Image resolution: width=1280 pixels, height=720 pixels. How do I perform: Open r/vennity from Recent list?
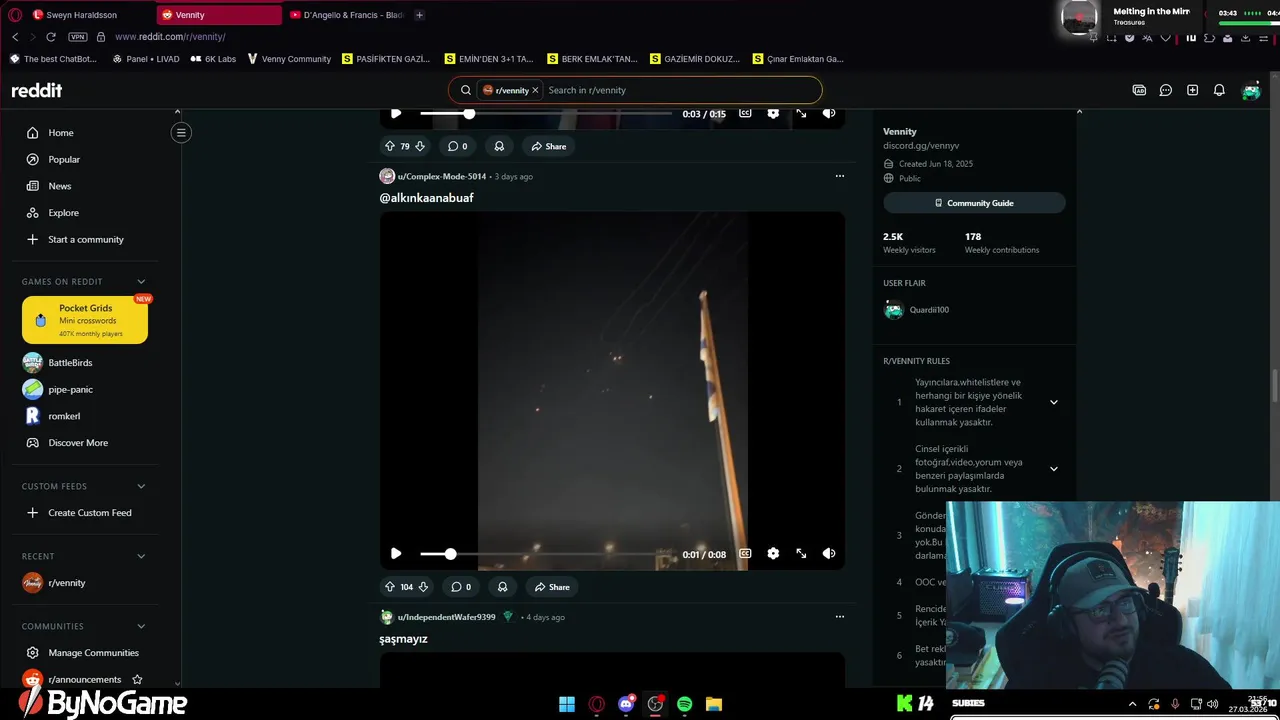click(67, 583)
